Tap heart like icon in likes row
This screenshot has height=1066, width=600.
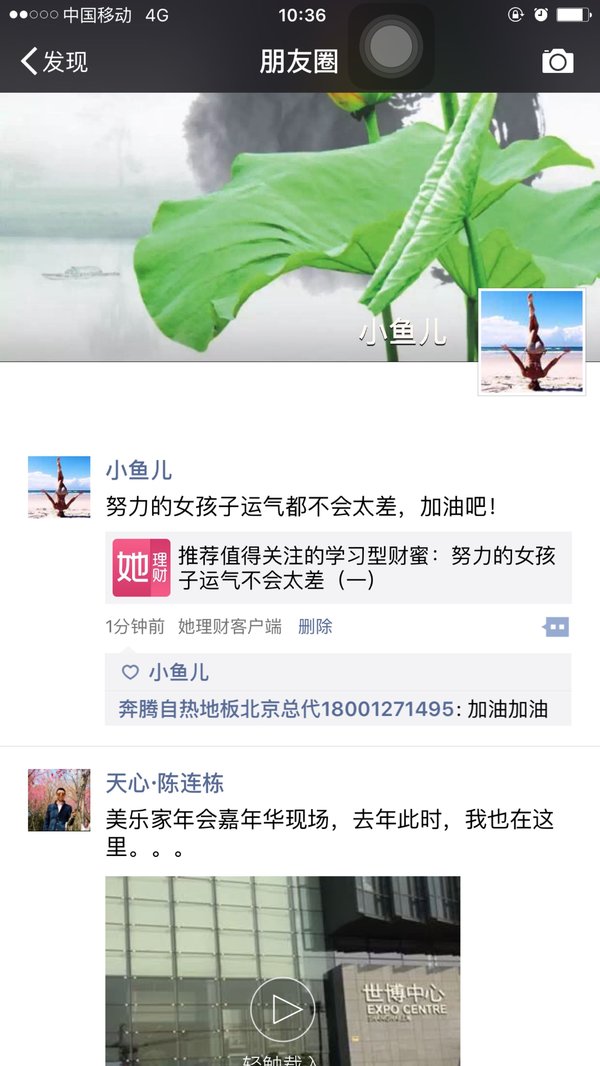[x=130, y=672]
